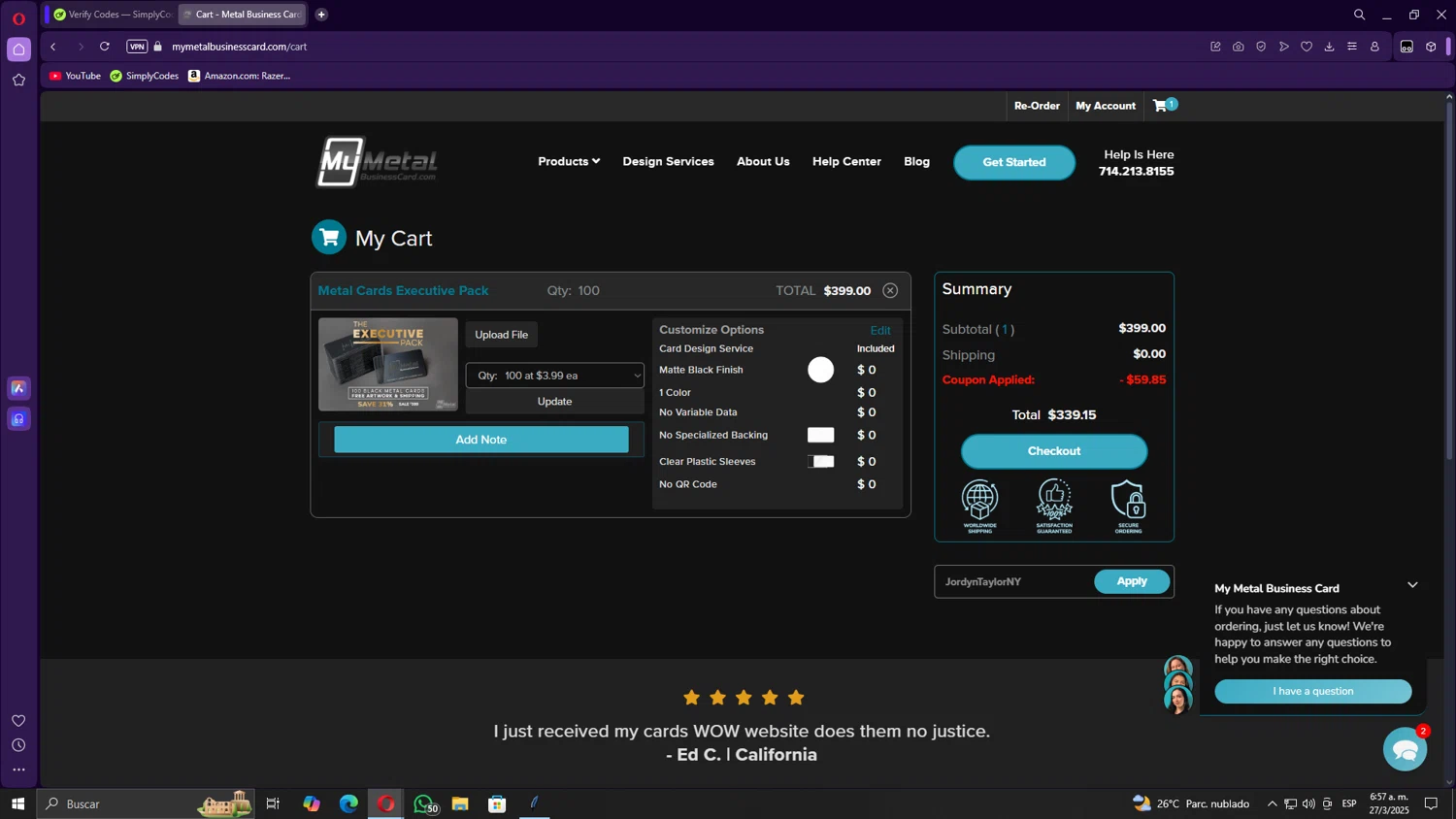Click the No Specialized Backing swatch

coord(820,435)
